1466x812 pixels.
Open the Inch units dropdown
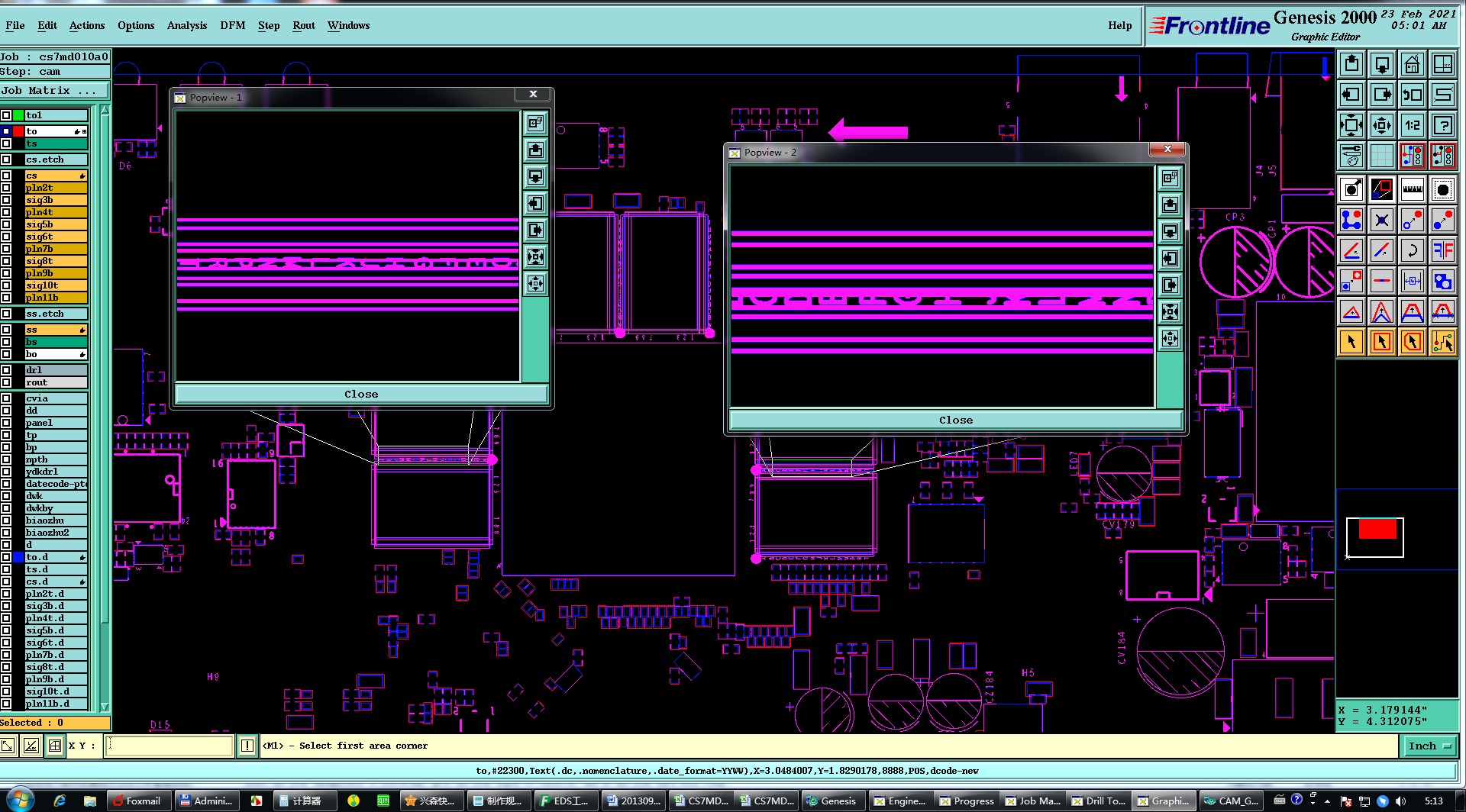1429,746
